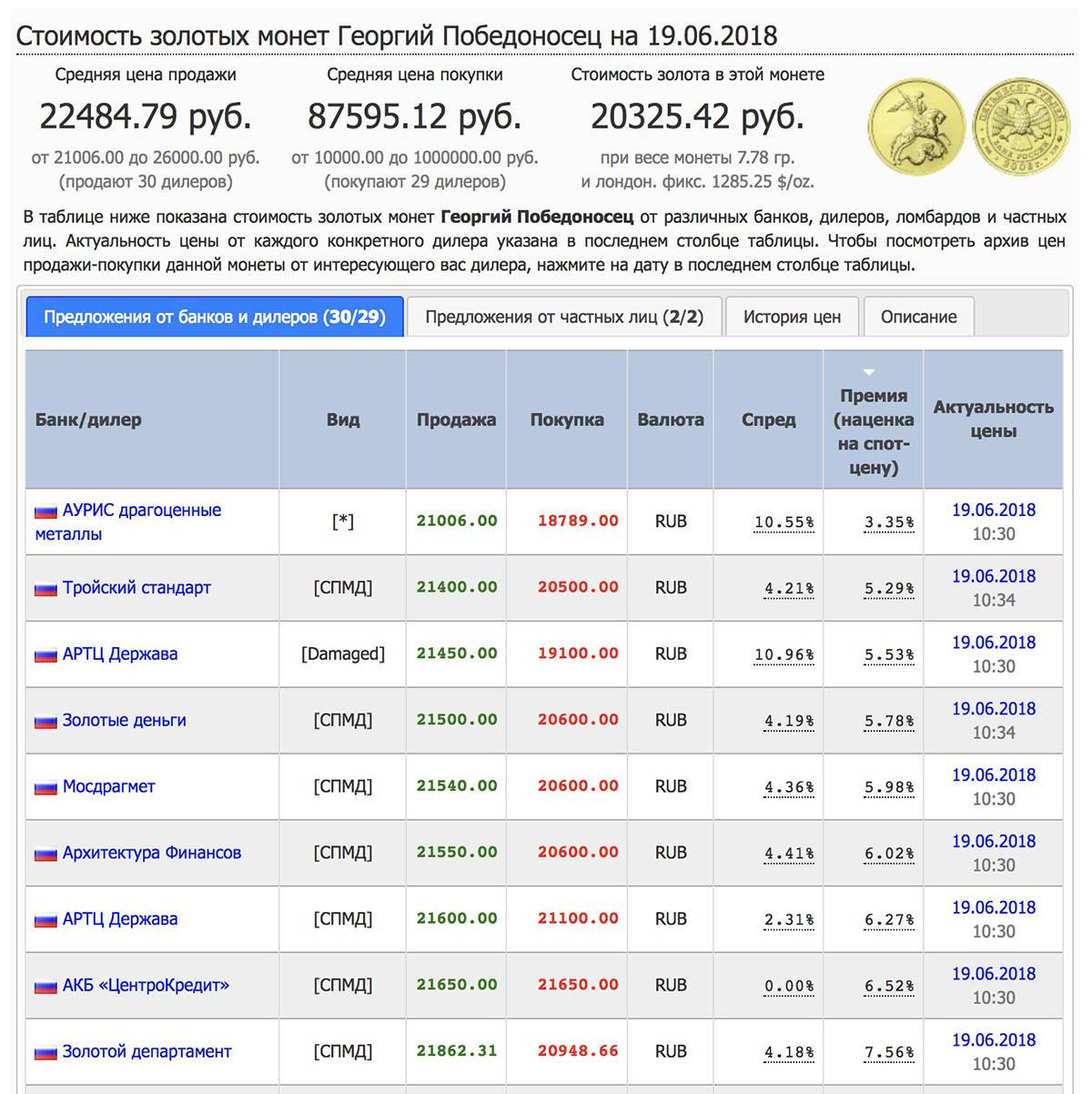Switch to the Предложения от частных лиц tab
Viewport: 1092px width, 1094px height.
point(563,317)
